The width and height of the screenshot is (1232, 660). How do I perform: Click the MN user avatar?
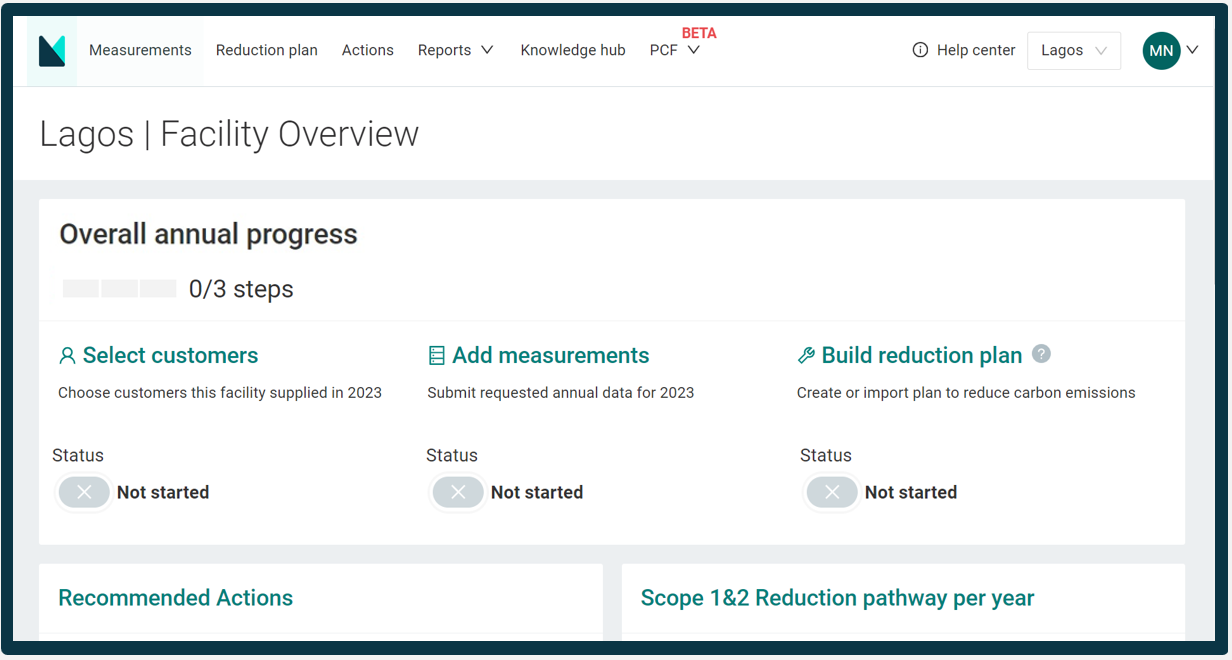tap(1161, 51)
